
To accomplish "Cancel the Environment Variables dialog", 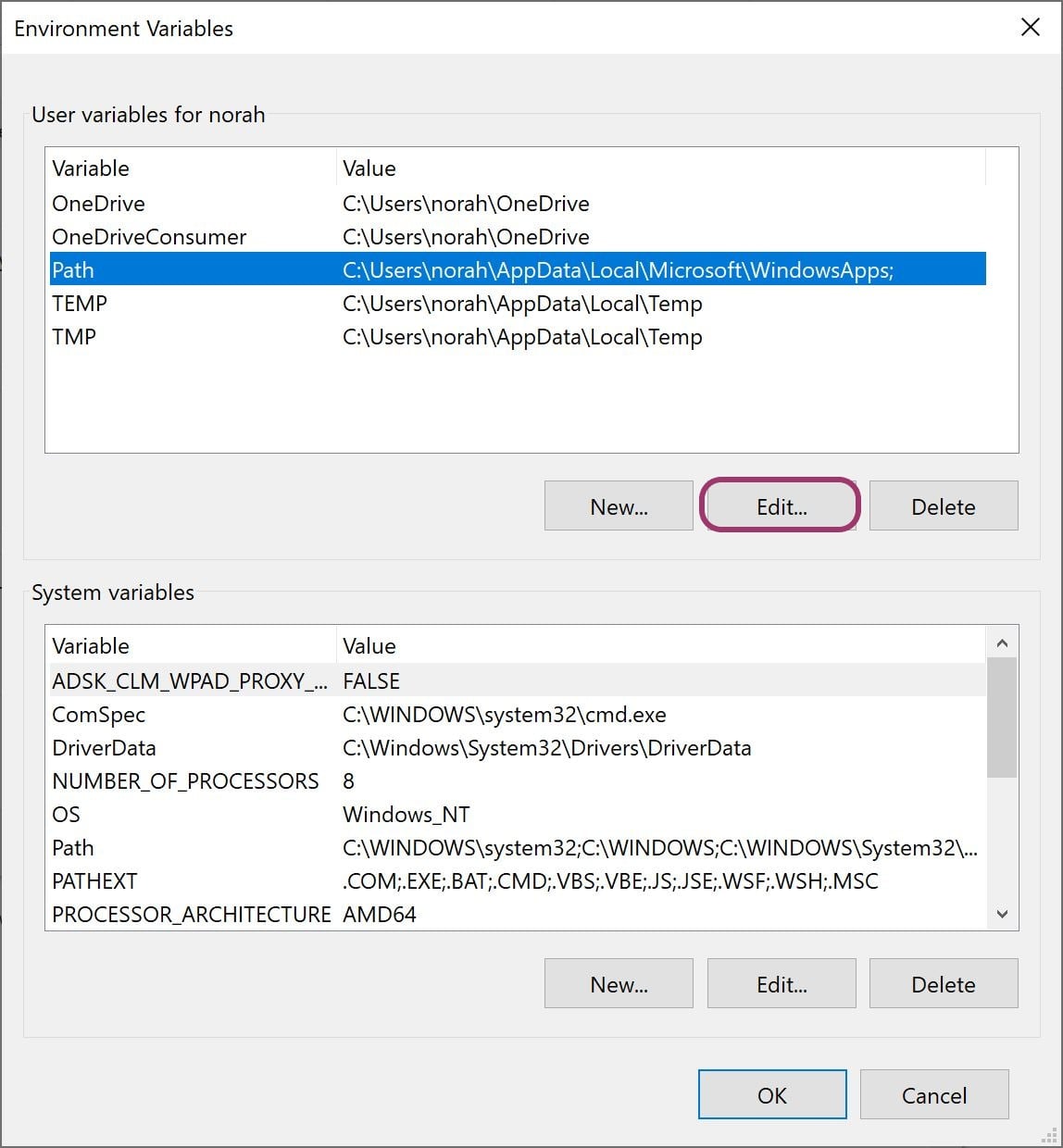I will [x=934, y=1094].
